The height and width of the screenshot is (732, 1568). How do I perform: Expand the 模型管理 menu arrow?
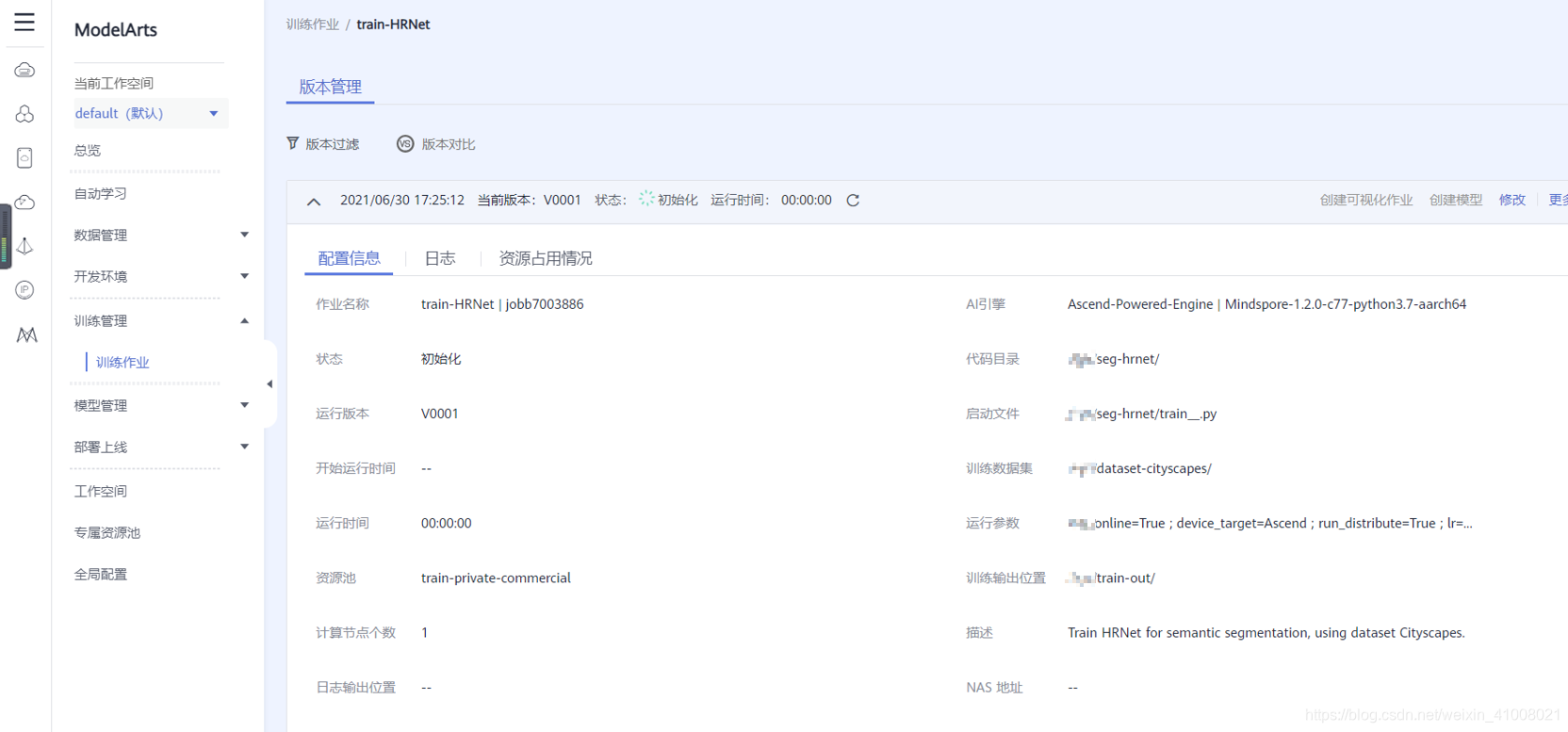244,405
